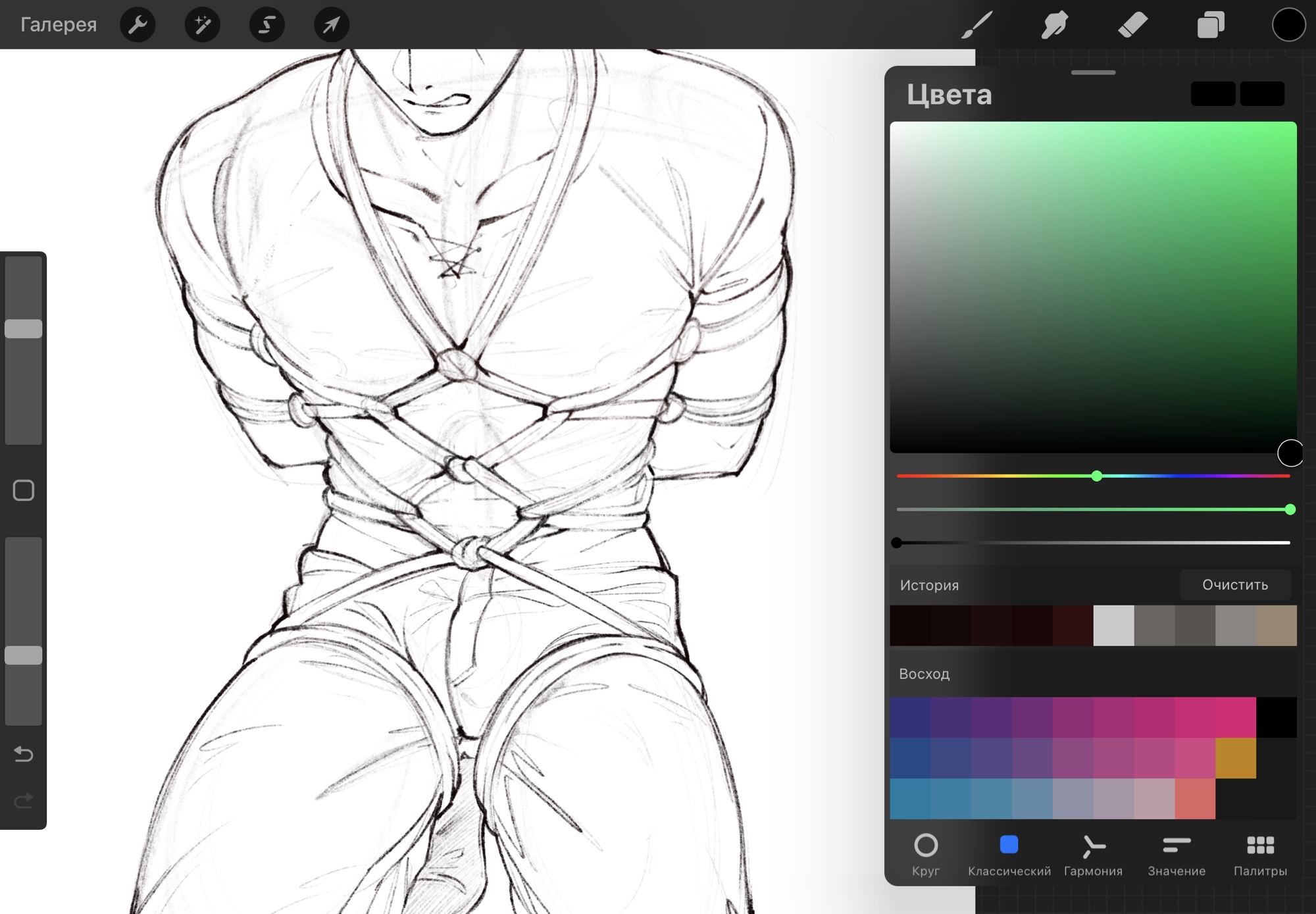Select the Selection S-shaped tool
1316x914 pixels.
(266, 25)
